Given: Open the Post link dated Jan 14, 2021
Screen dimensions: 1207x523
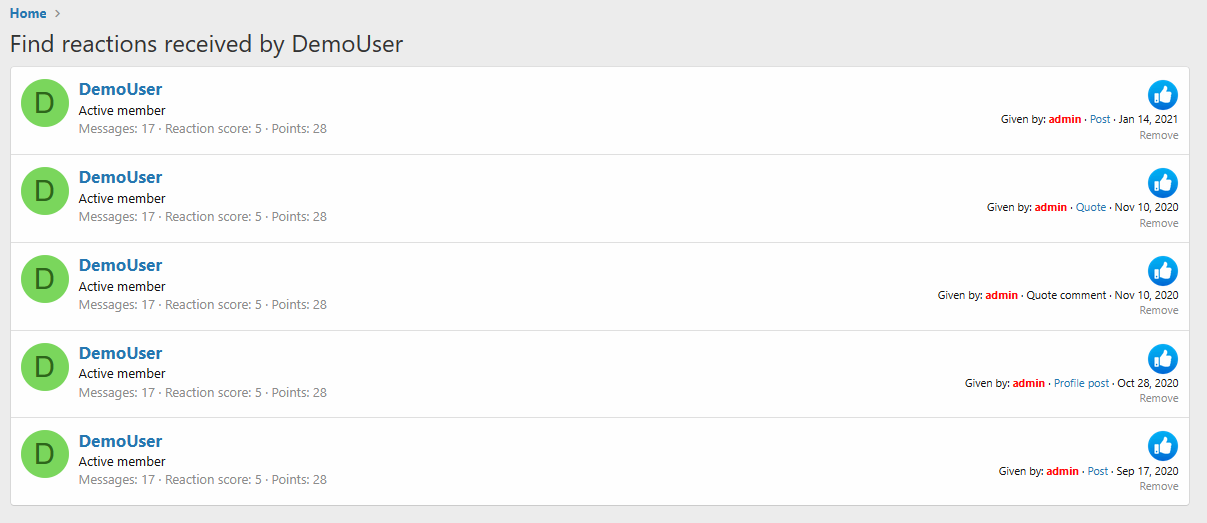Looking at the screenshot, I should [x=1100, y=119].
